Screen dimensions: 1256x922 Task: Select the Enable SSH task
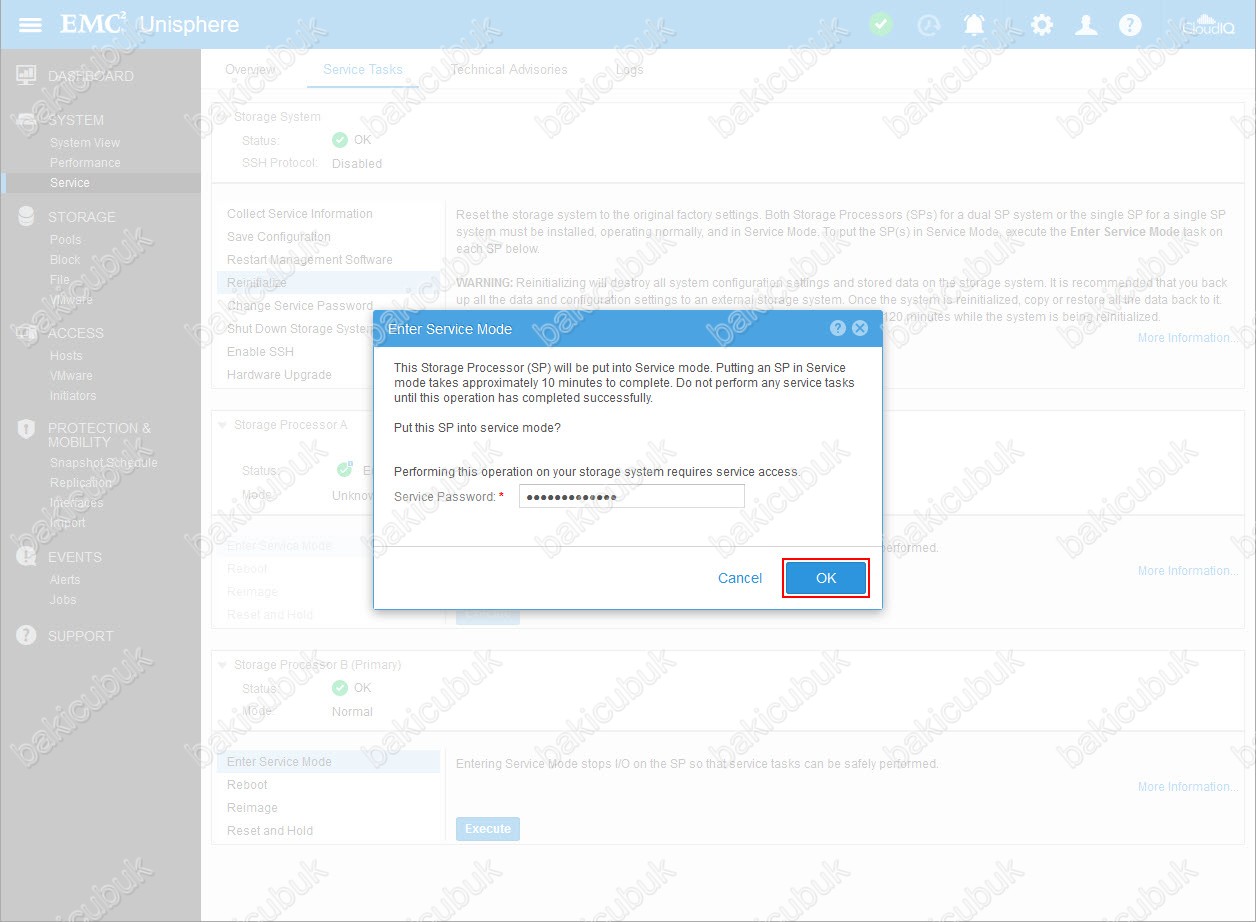(261, 352)
